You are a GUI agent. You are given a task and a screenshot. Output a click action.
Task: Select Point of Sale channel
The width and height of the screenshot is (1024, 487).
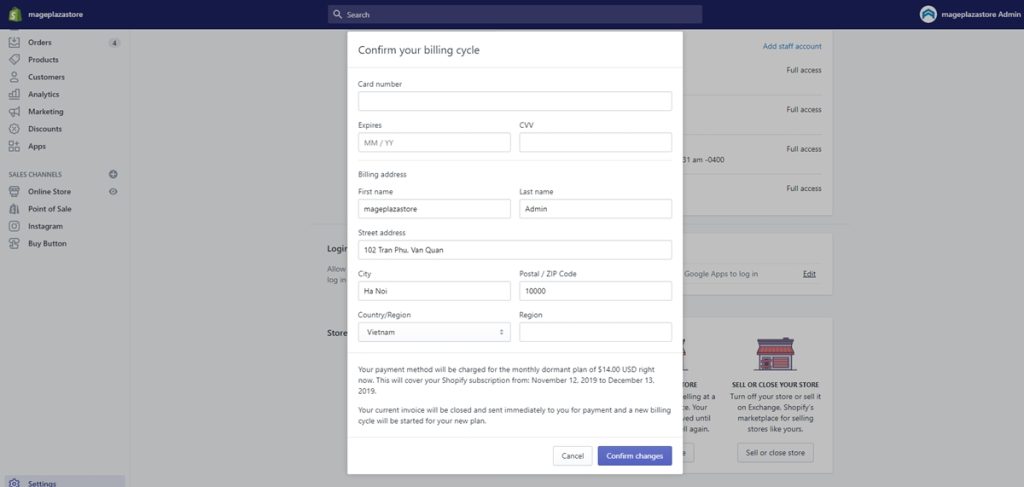click(49, 209)
